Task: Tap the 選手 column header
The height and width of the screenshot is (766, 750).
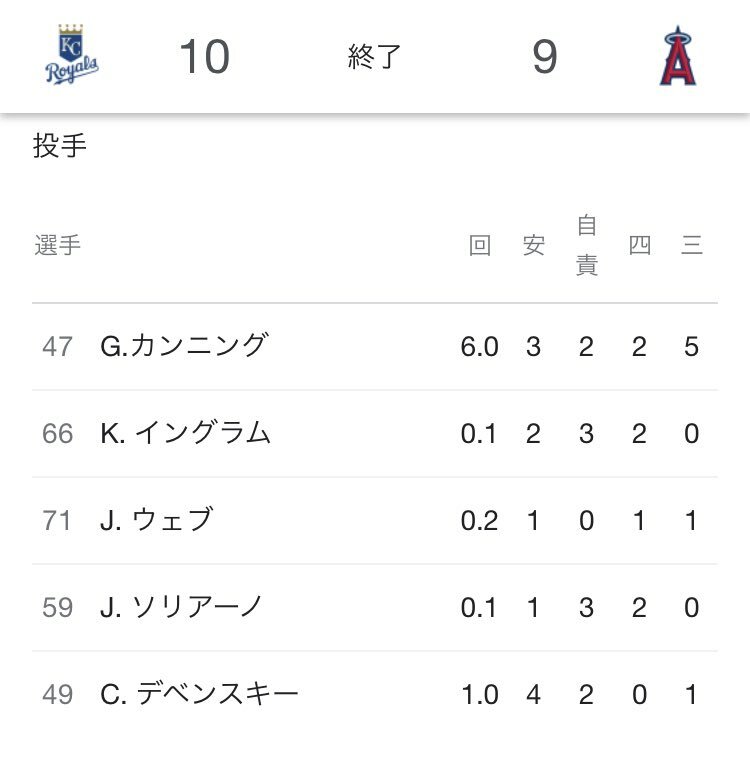Action: pos(58,245)
